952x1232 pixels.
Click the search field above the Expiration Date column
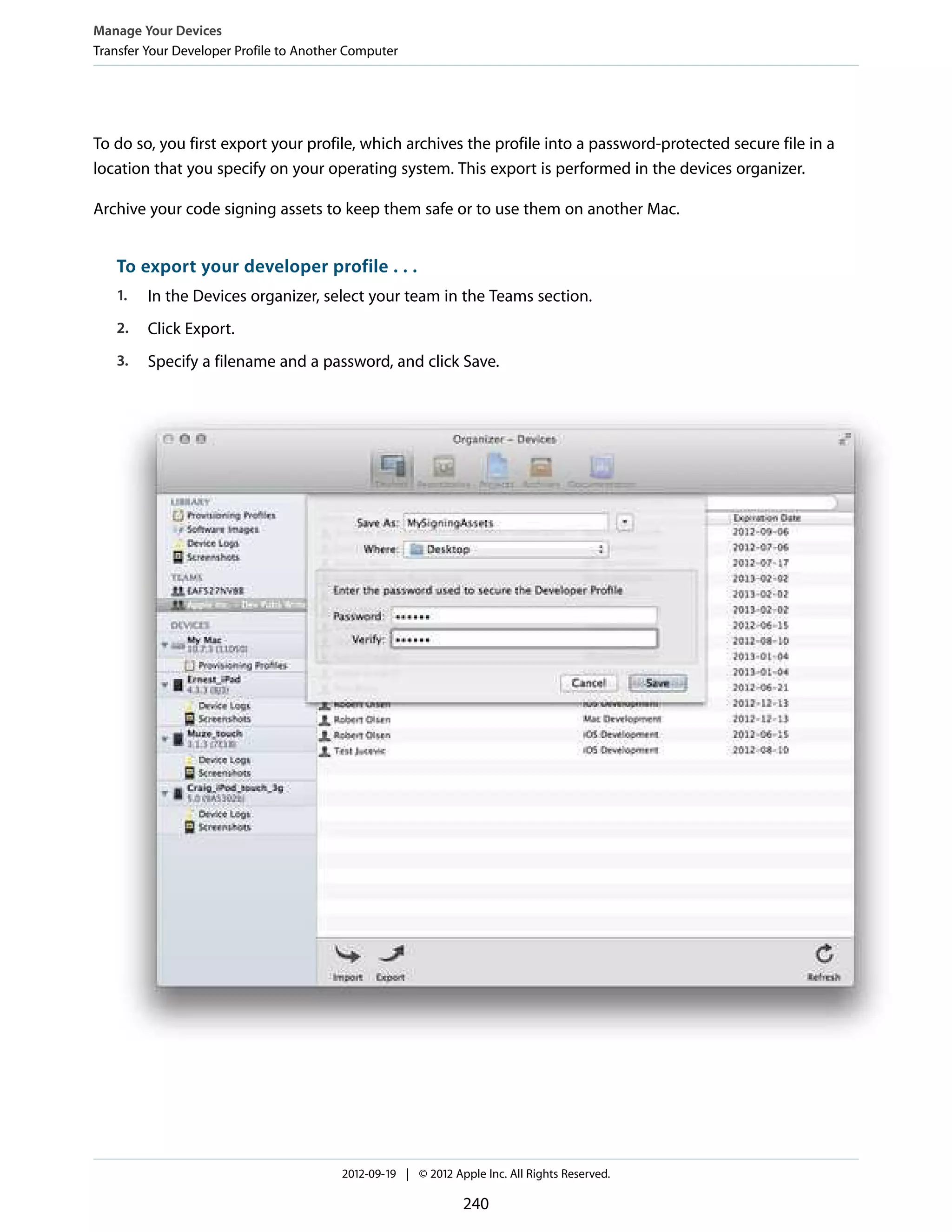tap(772, 502)
